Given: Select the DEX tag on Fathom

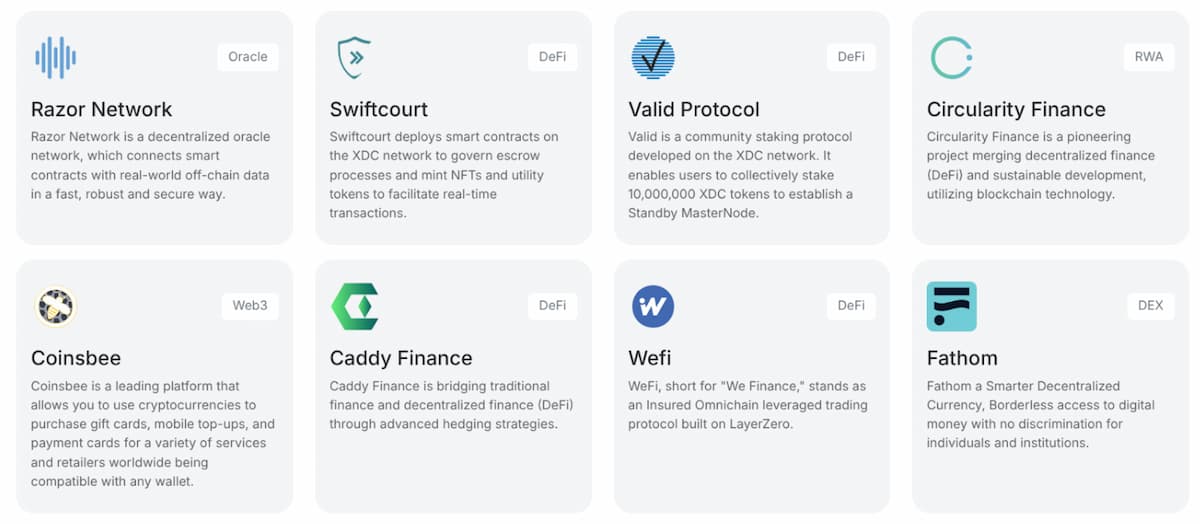Looking at the screenshot, I should point(1151,306).
